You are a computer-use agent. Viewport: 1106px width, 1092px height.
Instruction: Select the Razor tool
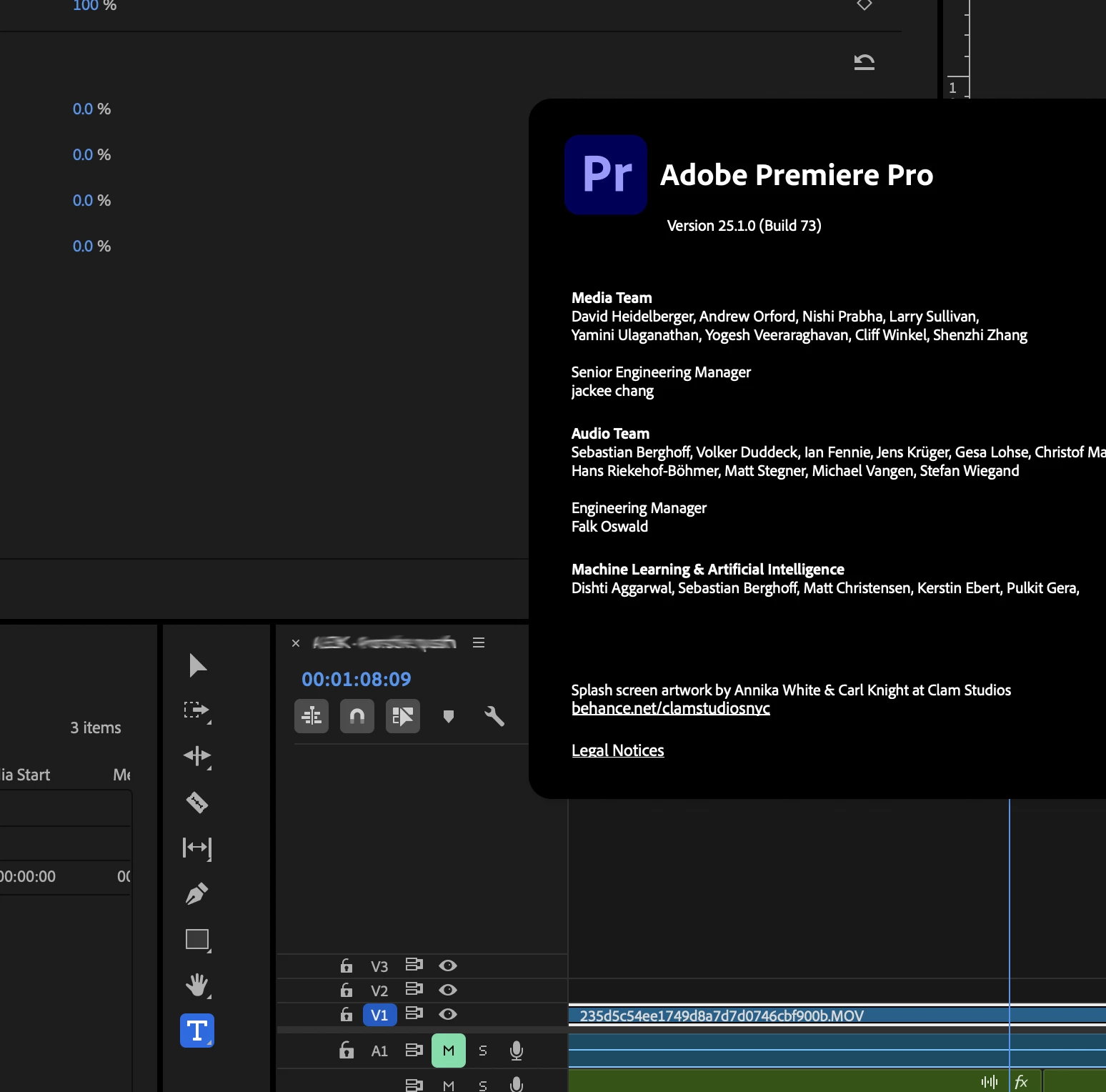tap(197, 803)
